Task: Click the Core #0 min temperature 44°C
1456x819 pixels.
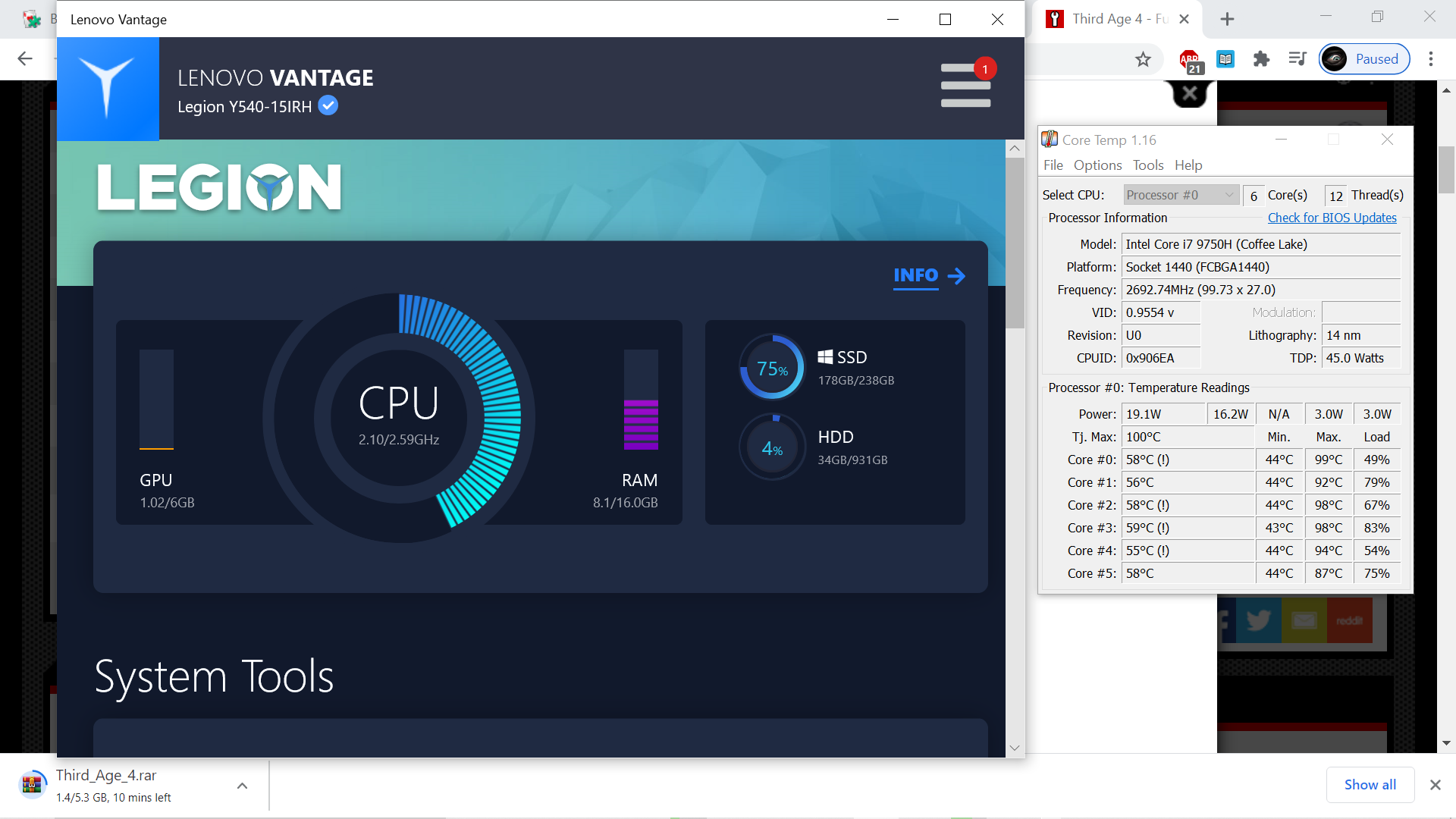Action: [1279, 460]
